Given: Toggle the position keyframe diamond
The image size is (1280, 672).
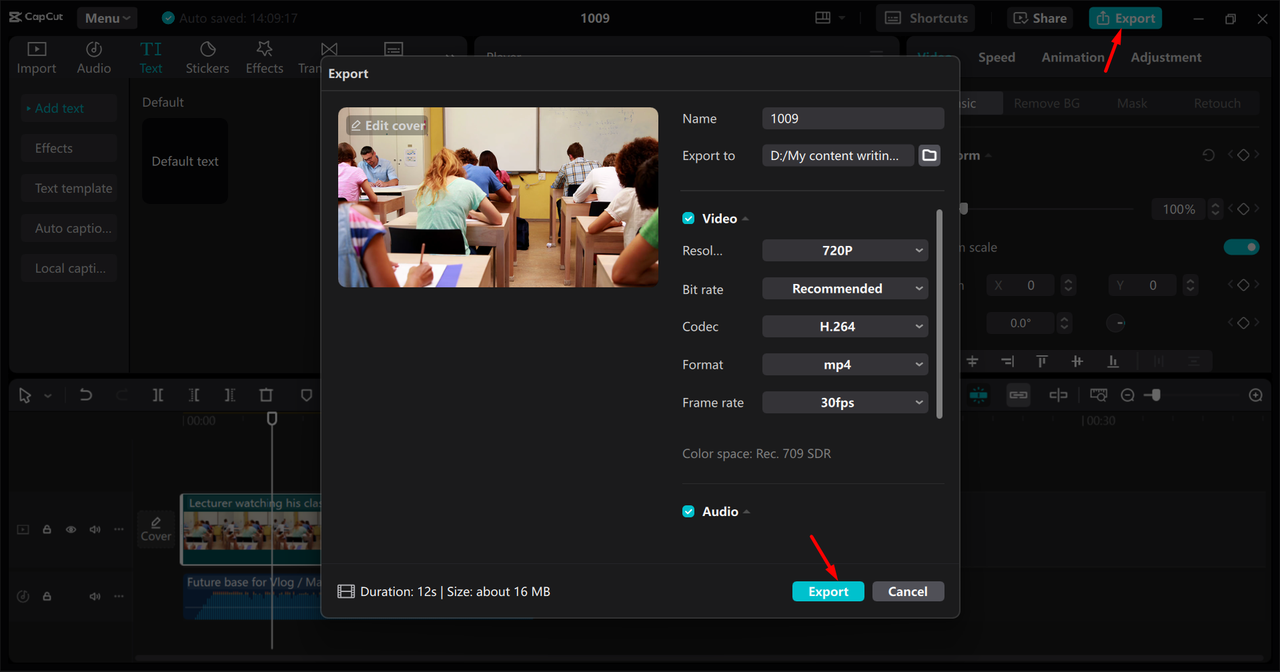Looking at the screenshot, I should click(1243, 285).
